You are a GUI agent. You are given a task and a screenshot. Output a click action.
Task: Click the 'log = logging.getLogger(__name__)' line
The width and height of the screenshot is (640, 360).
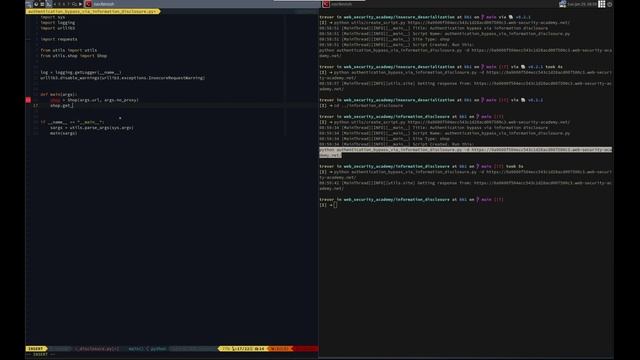coord(81,72)
